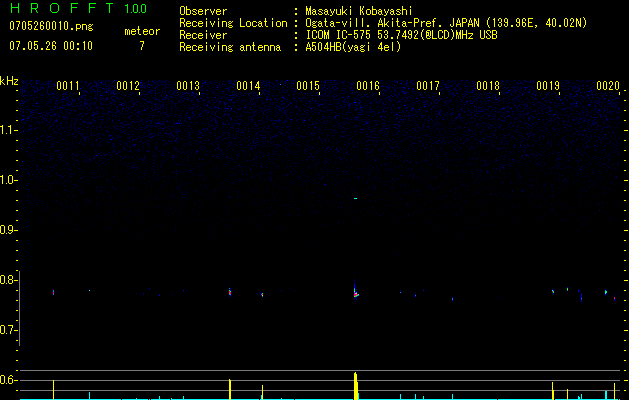Click the antenna A504HB(yagi 4el) text

(x=353, y=47)
